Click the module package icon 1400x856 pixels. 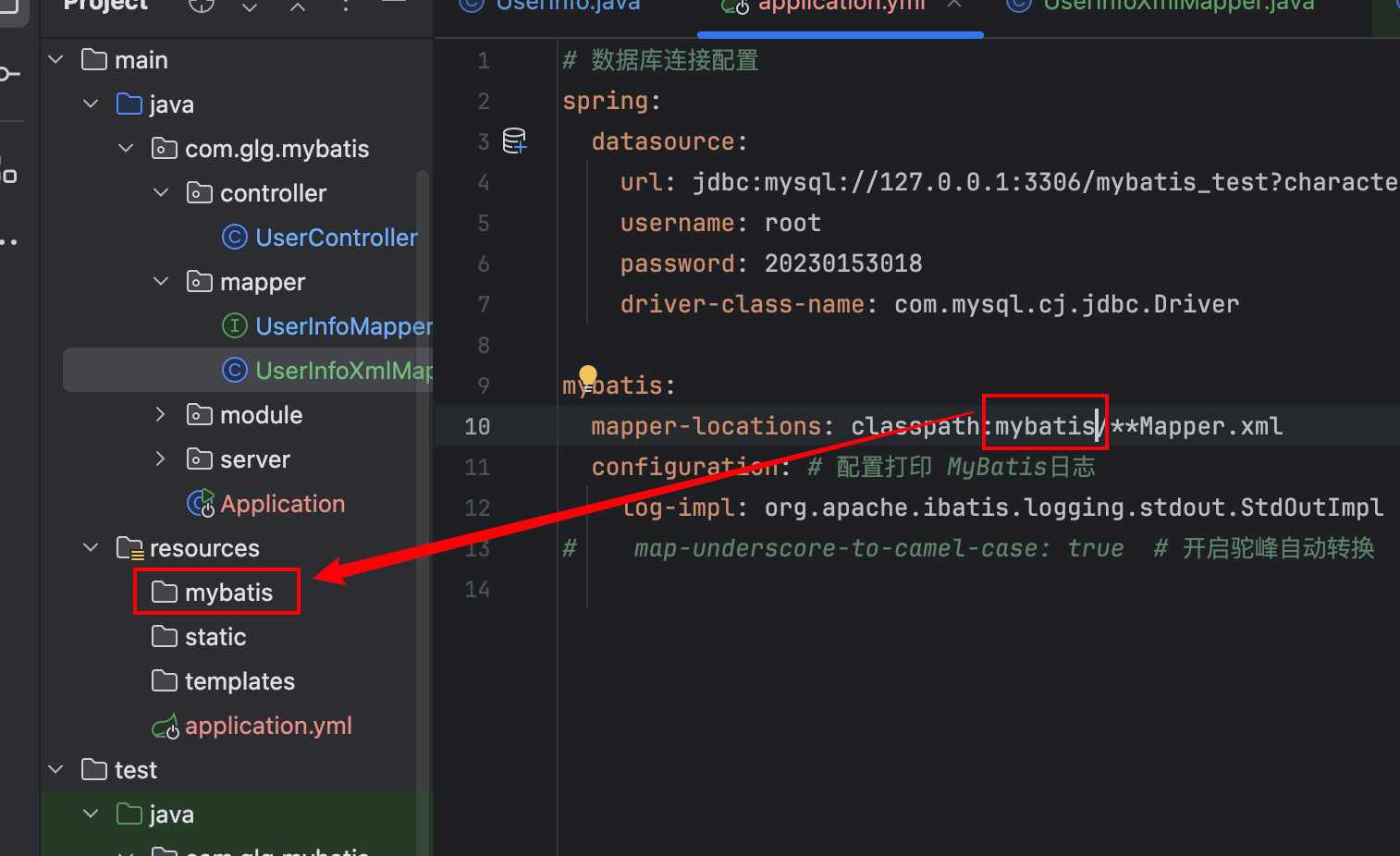pyautogui.click(x=200, y=415)
